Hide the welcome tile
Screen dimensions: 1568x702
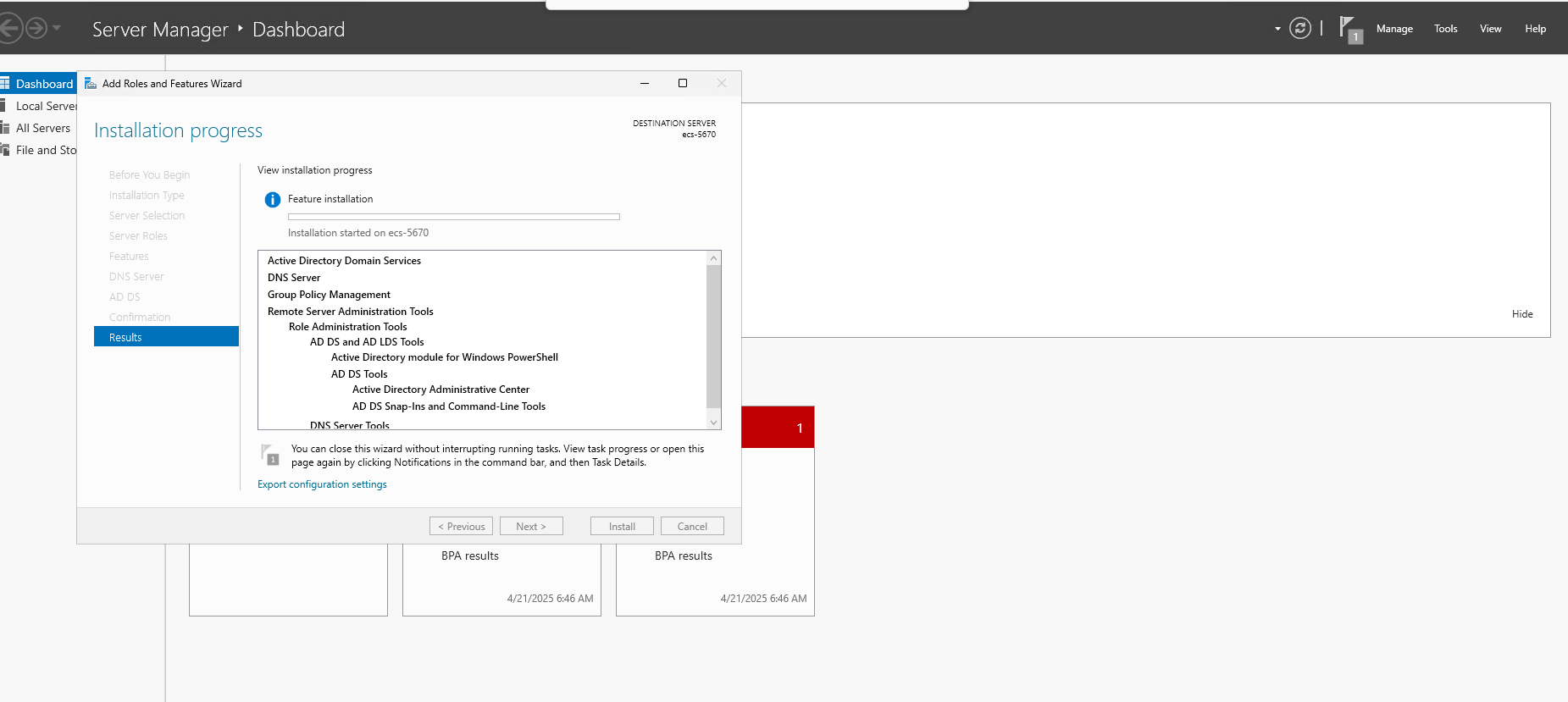[x=1521, y=314]
